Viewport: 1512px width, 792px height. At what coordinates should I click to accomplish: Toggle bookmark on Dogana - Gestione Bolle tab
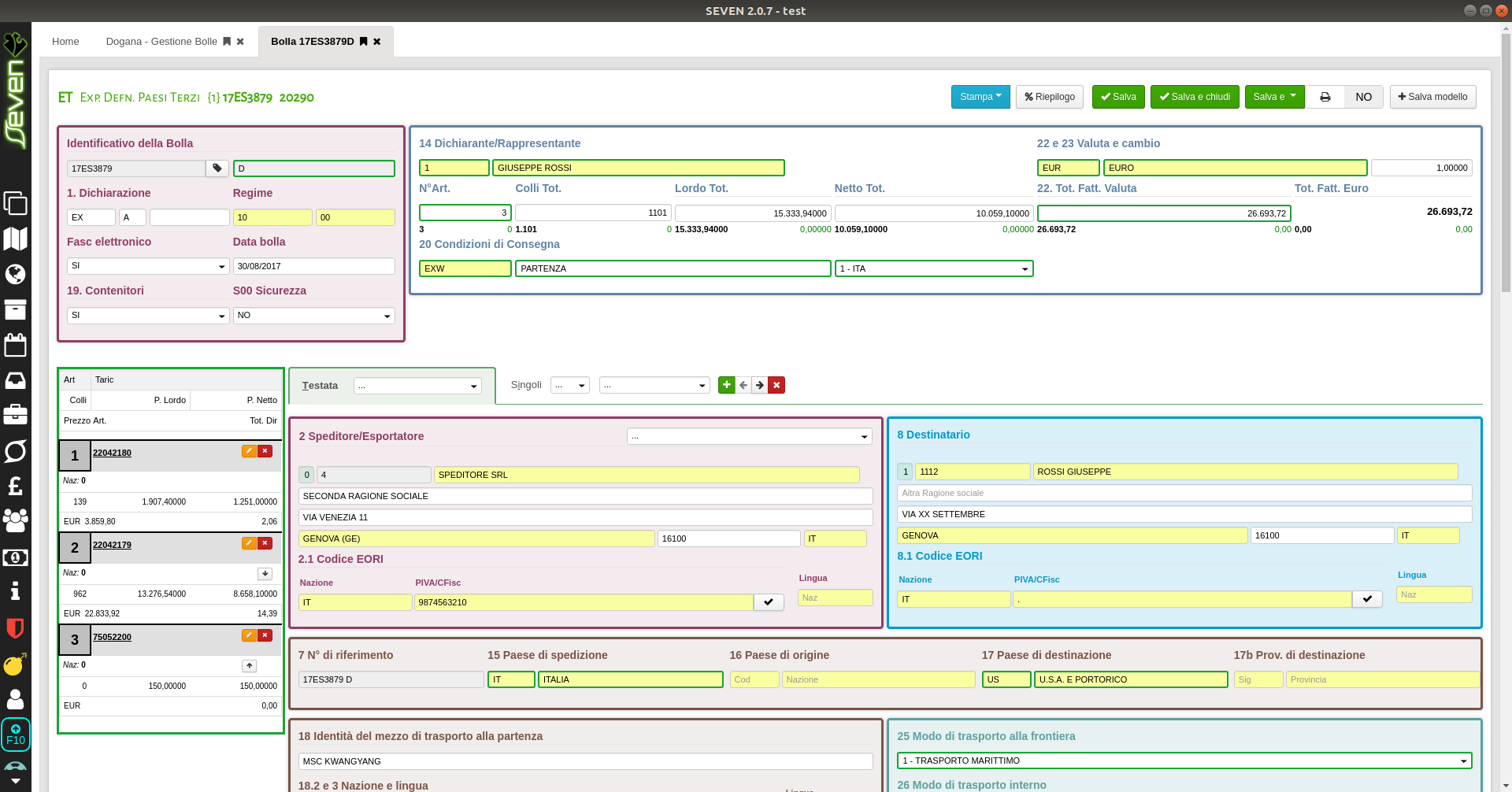[227, 42]
